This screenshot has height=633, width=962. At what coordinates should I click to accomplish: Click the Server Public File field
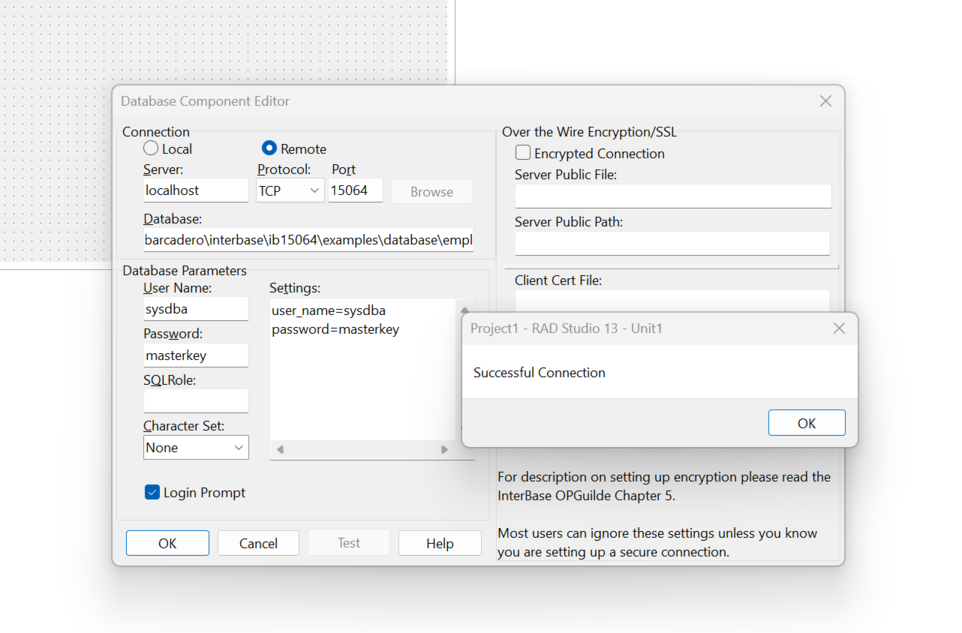(672, 196)
